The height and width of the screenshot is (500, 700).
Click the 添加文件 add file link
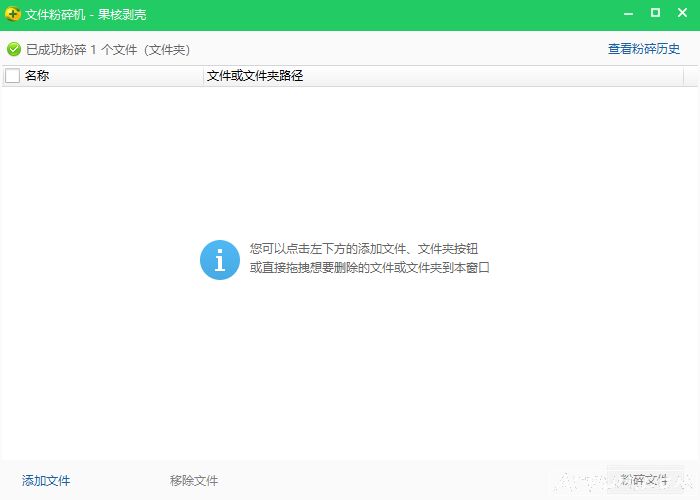click(46, 480)
